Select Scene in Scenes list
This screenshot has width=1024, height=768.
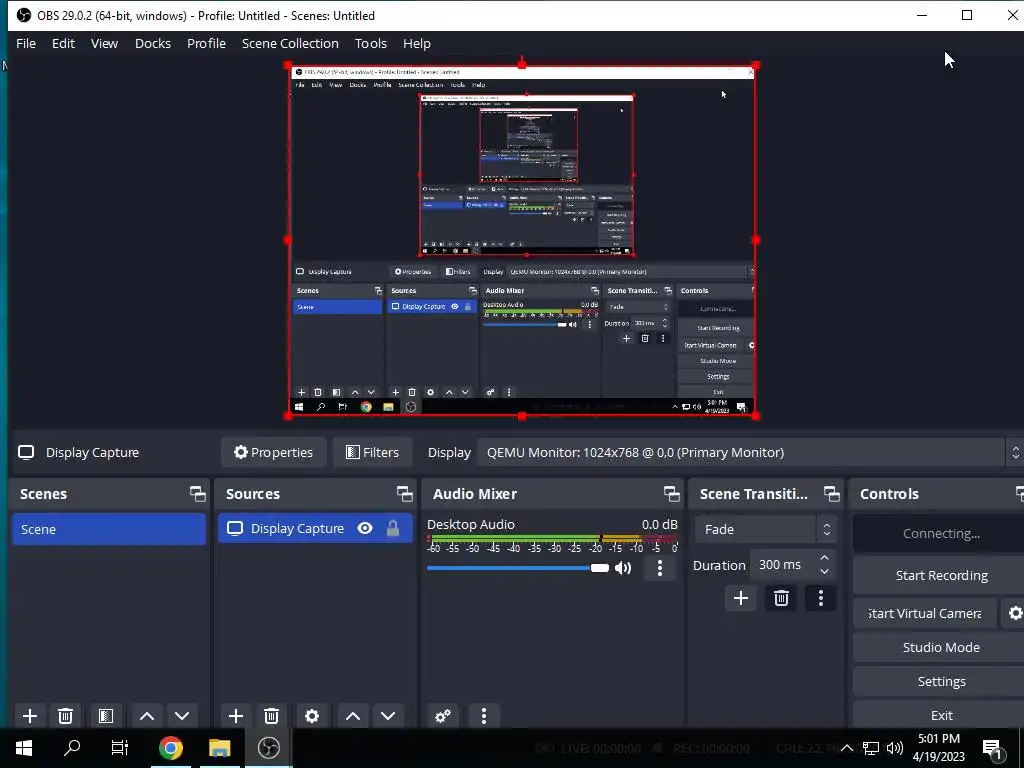pos(108,529)
